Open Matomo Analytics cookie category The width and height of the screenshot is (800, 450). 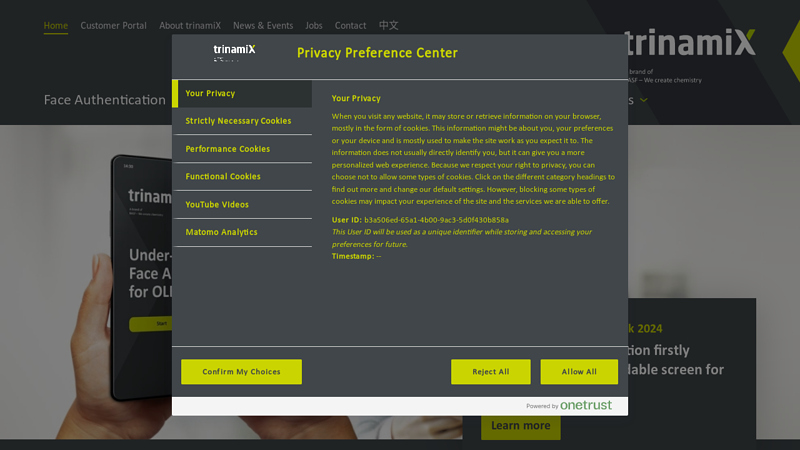click(242, 232)
